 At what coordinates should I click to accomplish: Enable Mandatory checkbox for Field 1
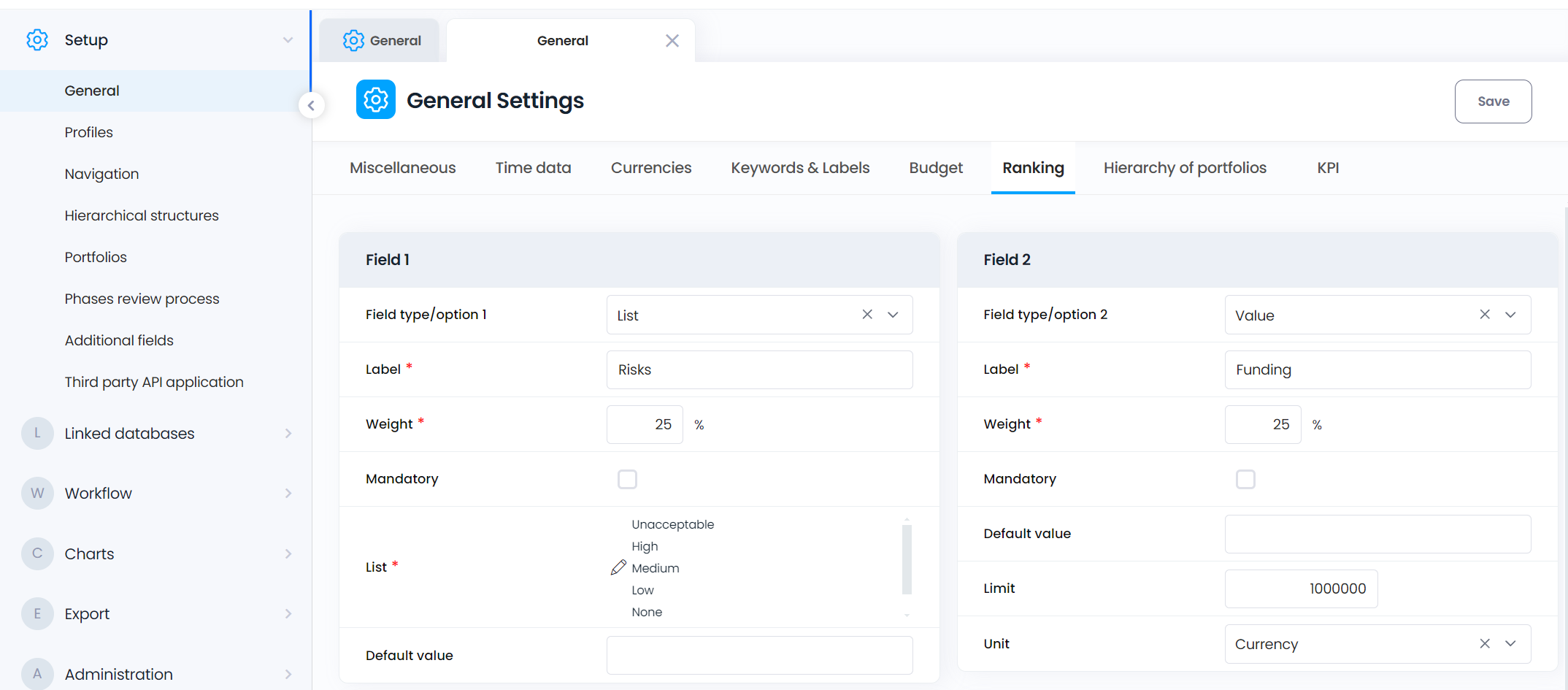[627, 479]
